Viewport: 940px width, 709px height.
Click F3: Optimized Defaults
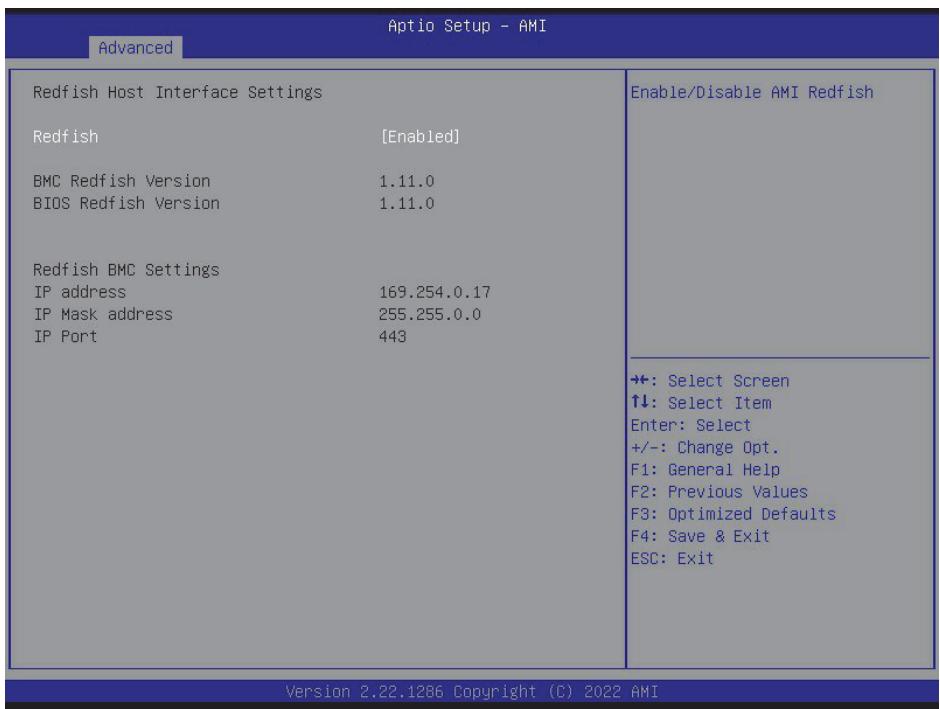point(733,514)
